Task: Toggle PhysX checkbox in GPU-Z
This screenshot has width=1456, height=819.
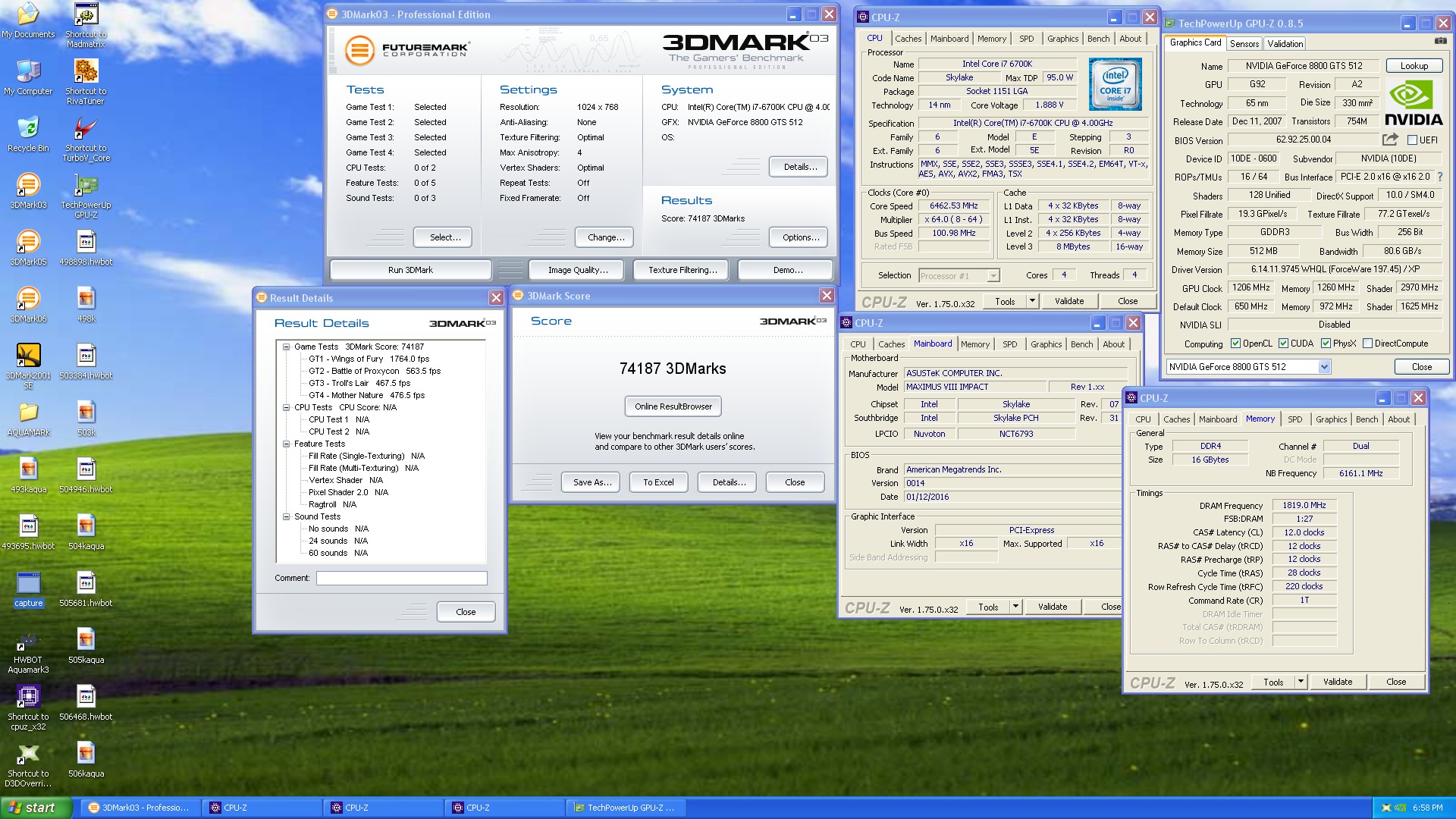Action: pyautogui.click(x=1326, y=344)
